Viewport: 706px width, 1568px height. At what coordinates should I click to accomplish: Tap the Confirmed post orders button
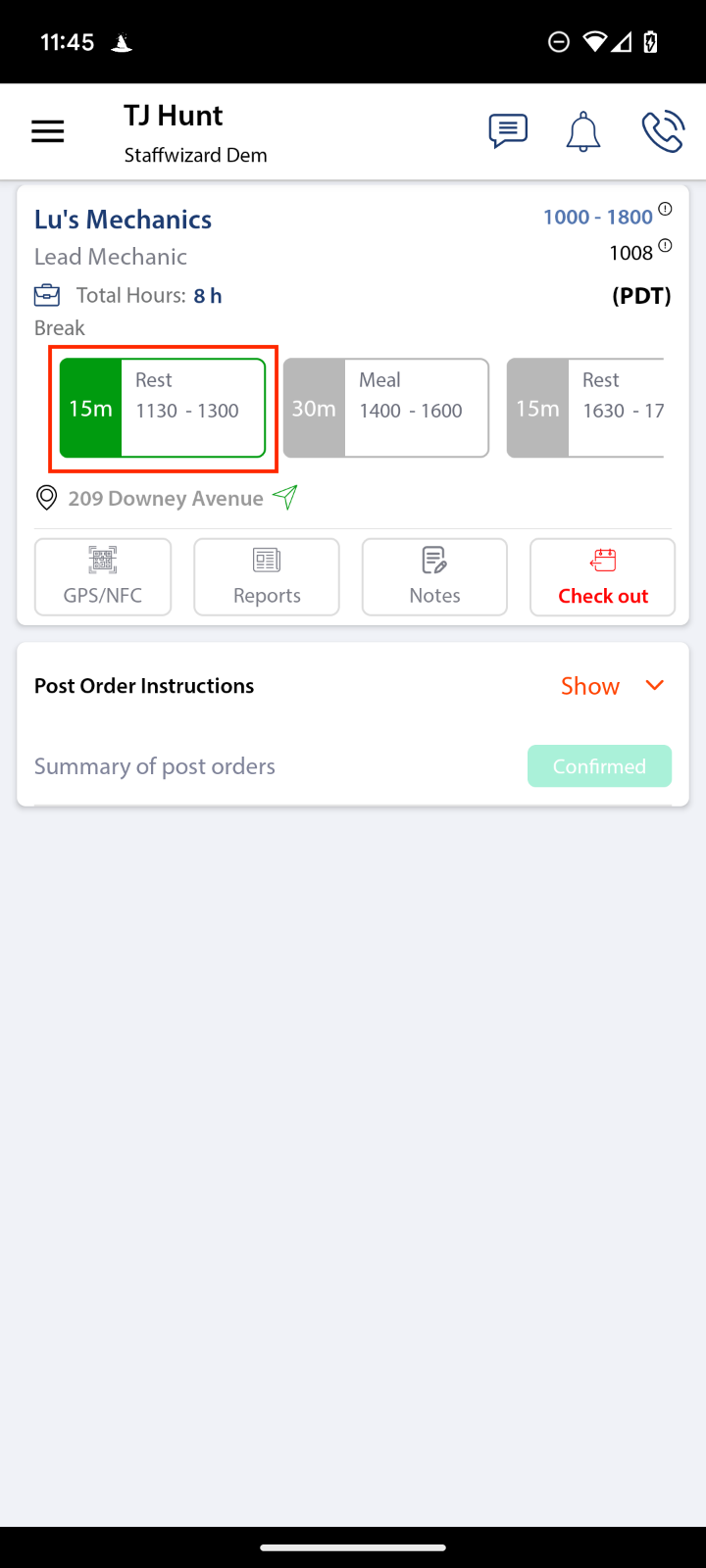[x=599, y=766]
